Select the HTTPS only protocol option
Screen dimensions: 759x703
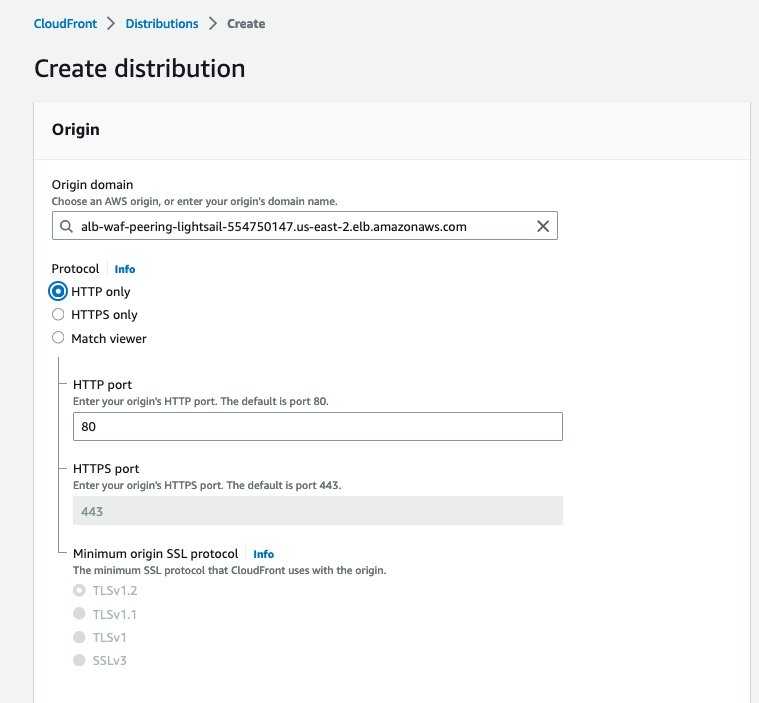tap(58, 315)
